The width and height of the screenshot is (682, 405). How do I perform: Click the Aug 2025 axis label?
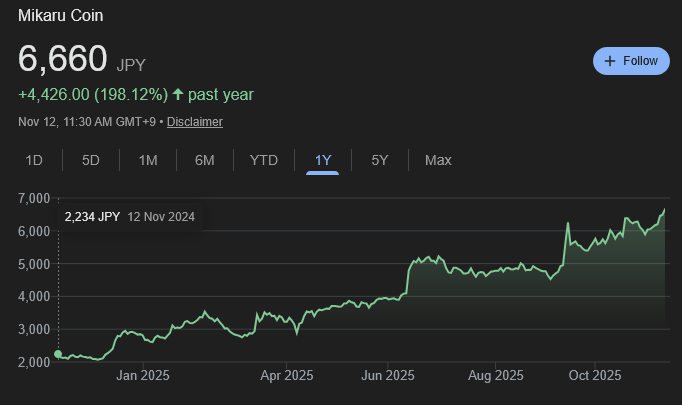[495, 375]
